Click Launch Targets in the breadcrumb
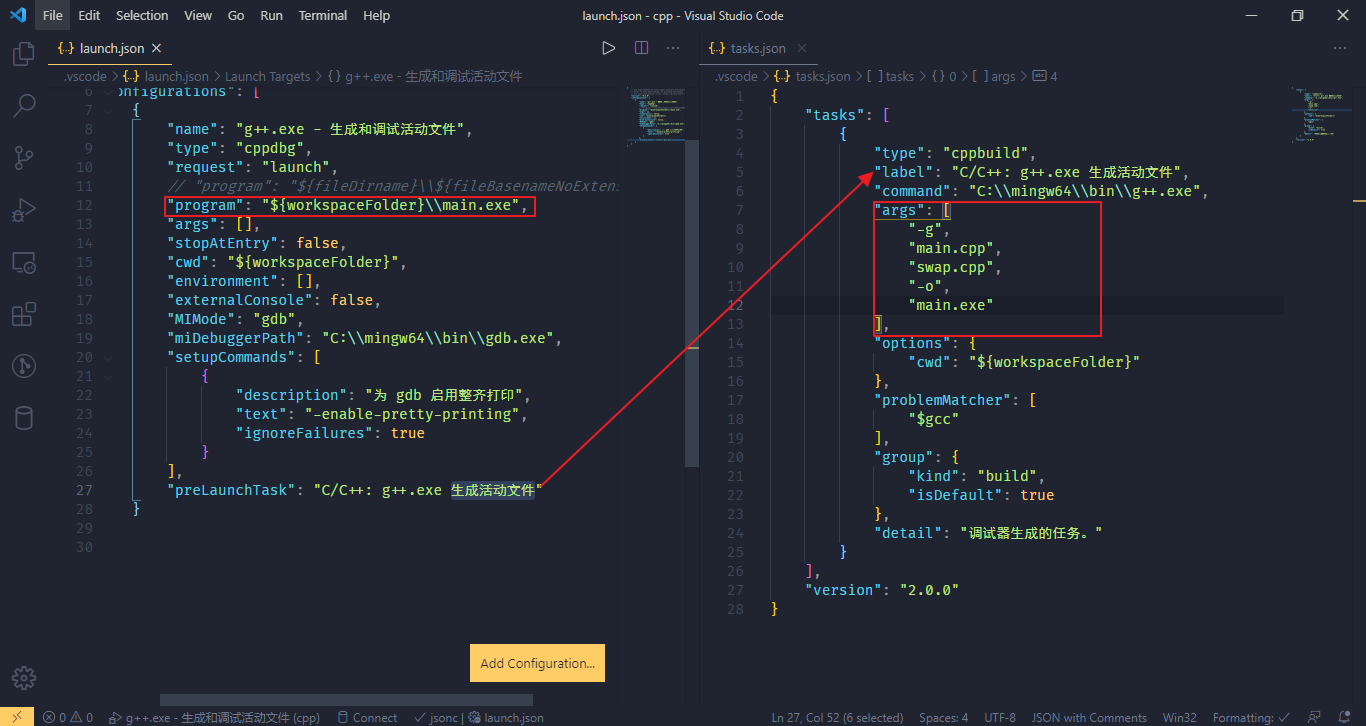Screen dimensions: 1366x726 tap(267, 76)
